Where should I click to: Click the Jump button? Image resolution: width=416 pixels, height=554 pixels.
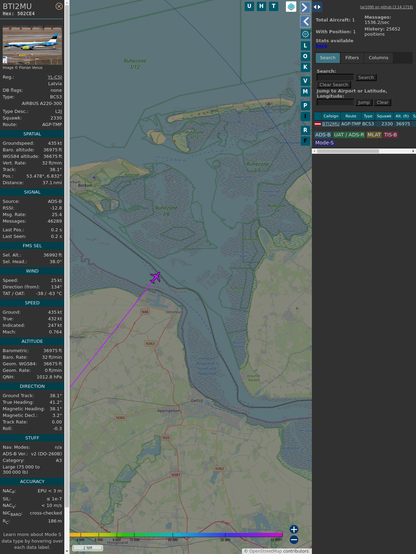363,102
